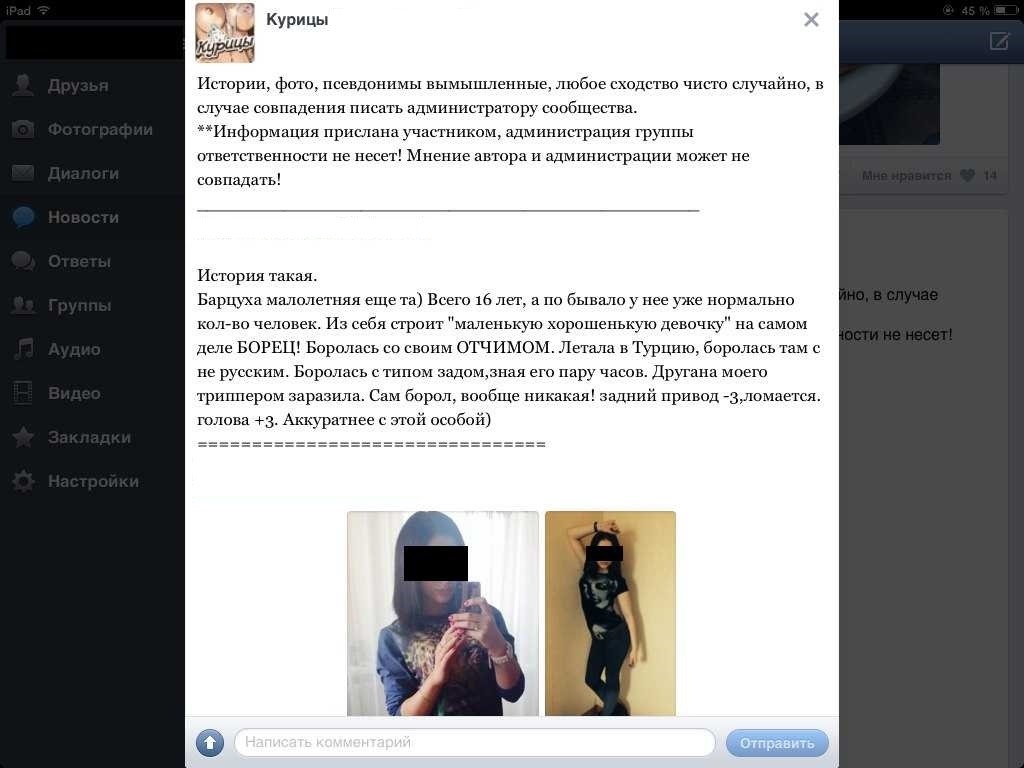This screenshot has height=768, width=1024.
Task: Open Диалоги envelope icon
Action: (x=24, y=173)
